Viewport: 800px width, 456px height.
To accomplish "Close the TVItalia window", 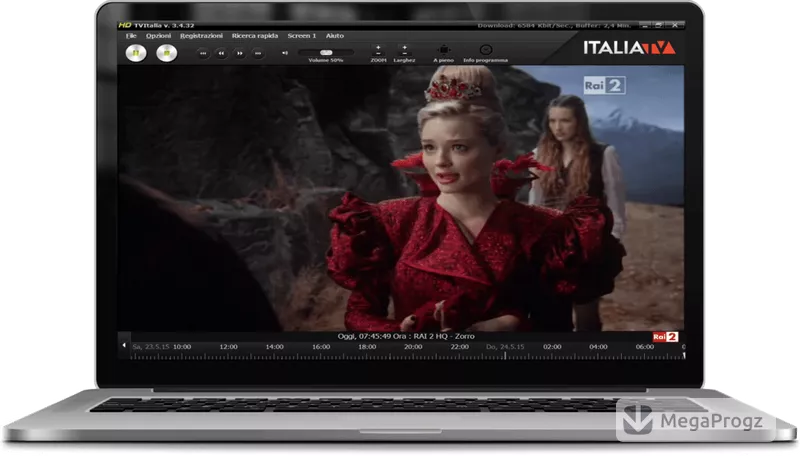I will click(x=675, y=25).
